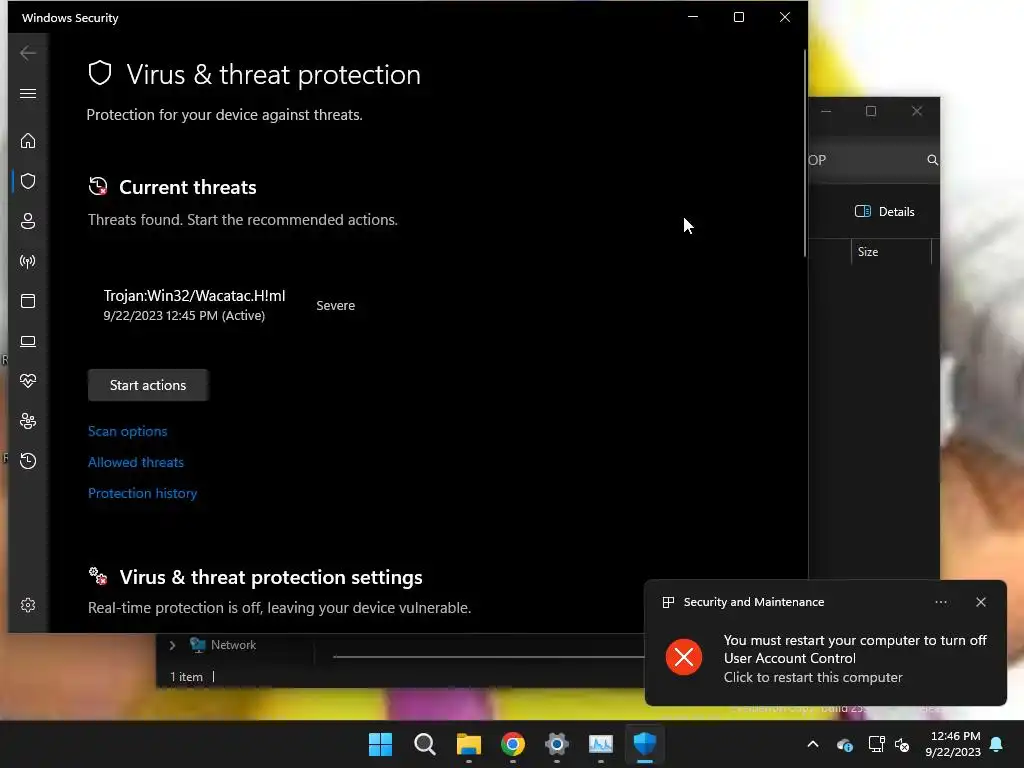Select the Trojan:Win32/Wacatac.H!ml threat entry
This screenshot has width=1024, height=768.
[229, 305]
